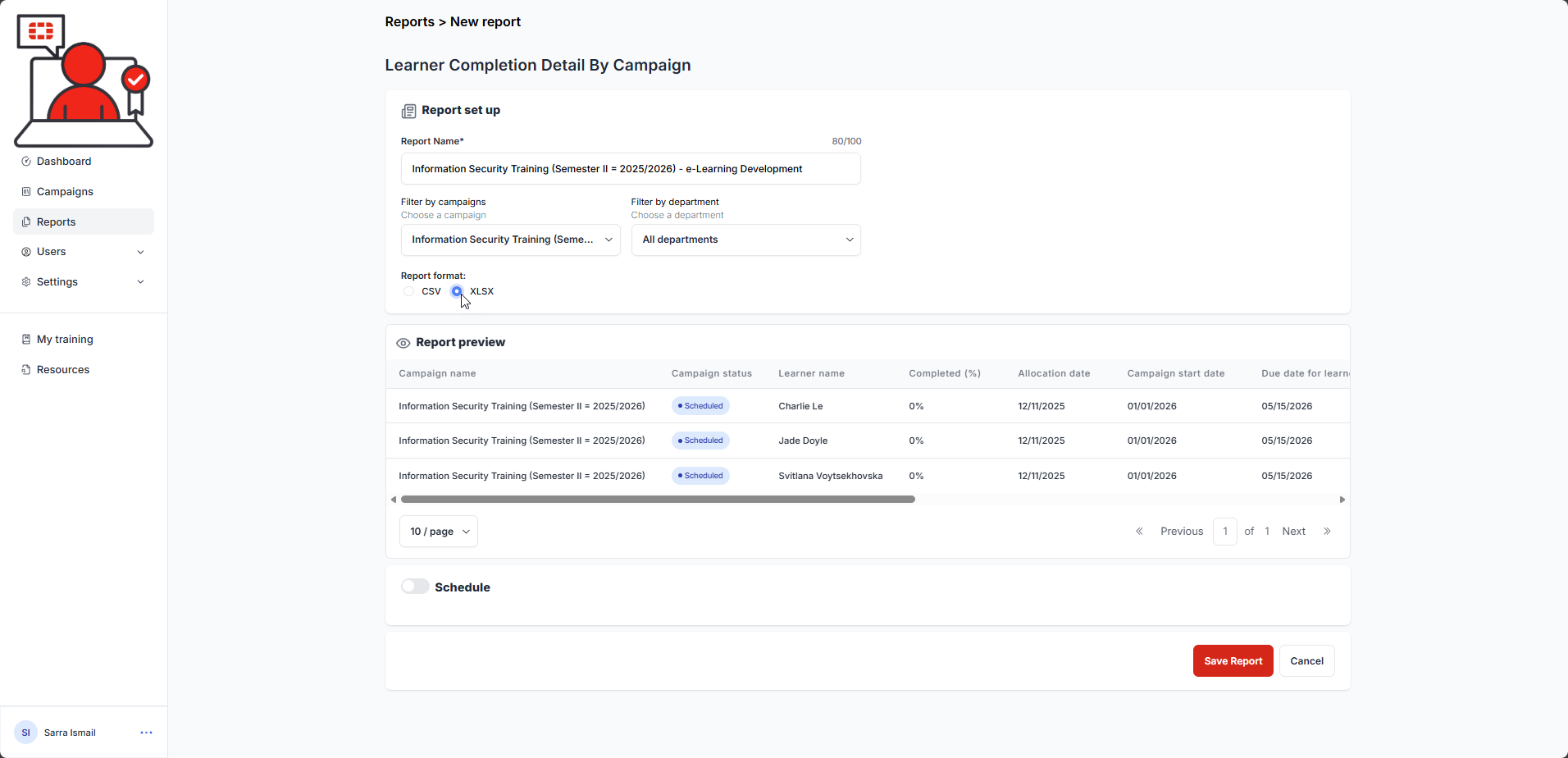Expand the Settings menu chevron

[x=141, y=282]
